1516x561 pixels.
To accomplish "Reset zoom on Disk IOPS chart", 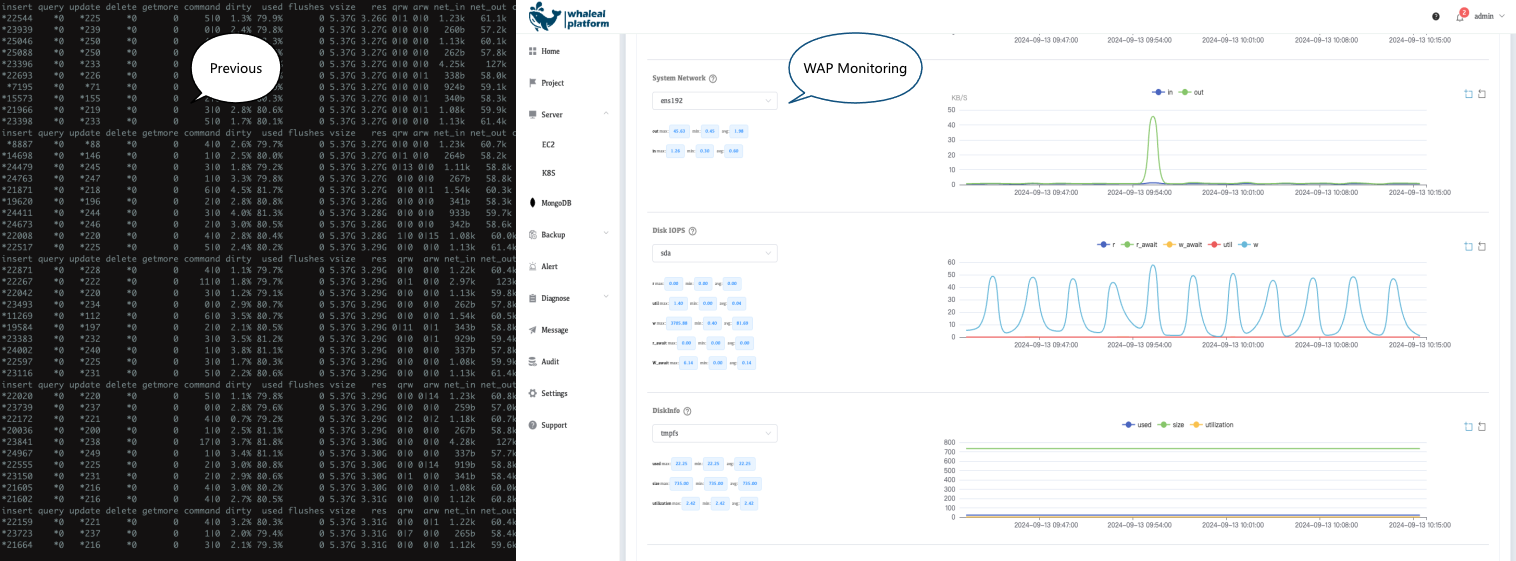I will pyautogui.click(x=1481, y=246).
